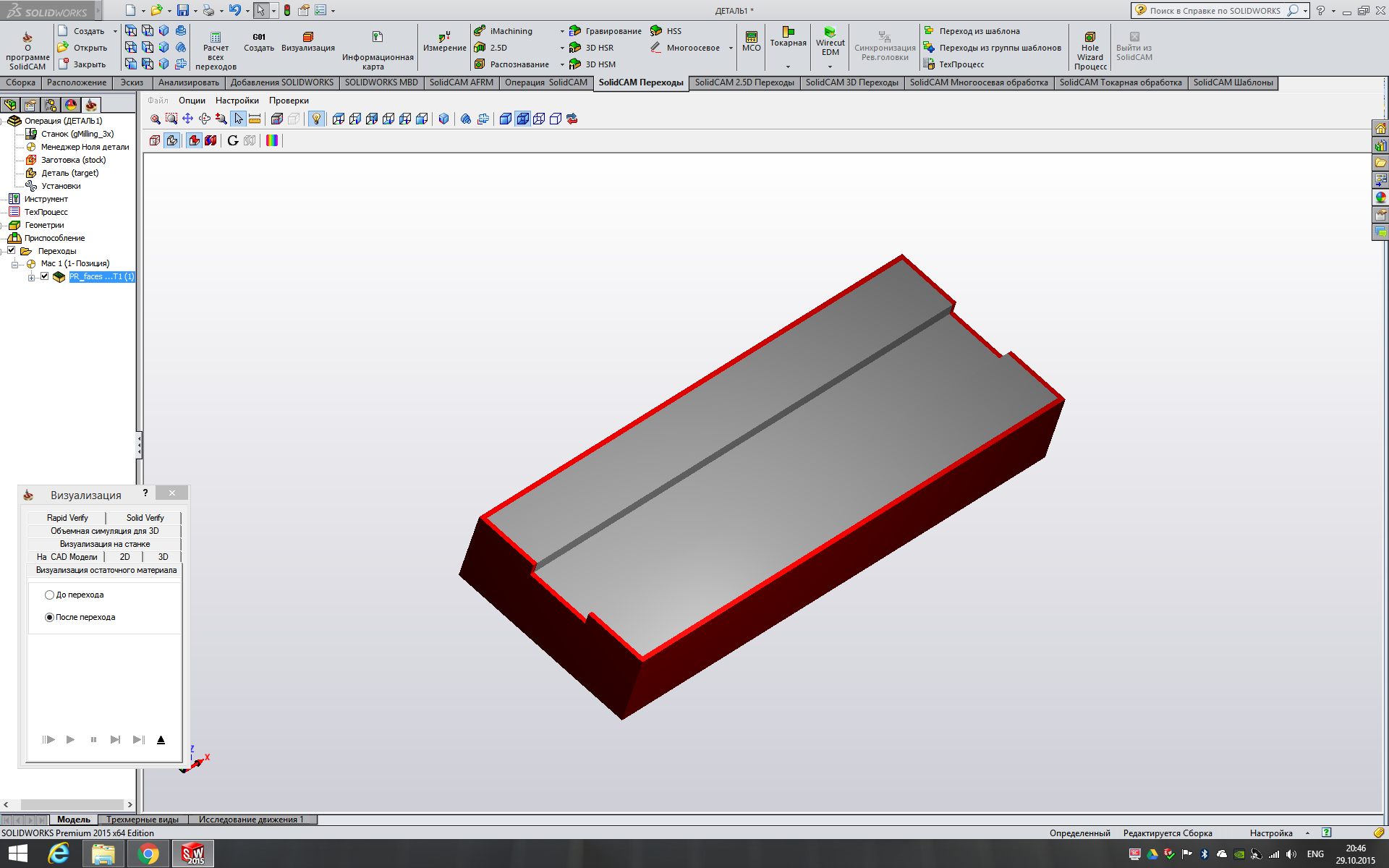This screenshot has height=868, width=1389.
Task: Click the Расчет всех переходов icon
Action: (x=216, y=38)
